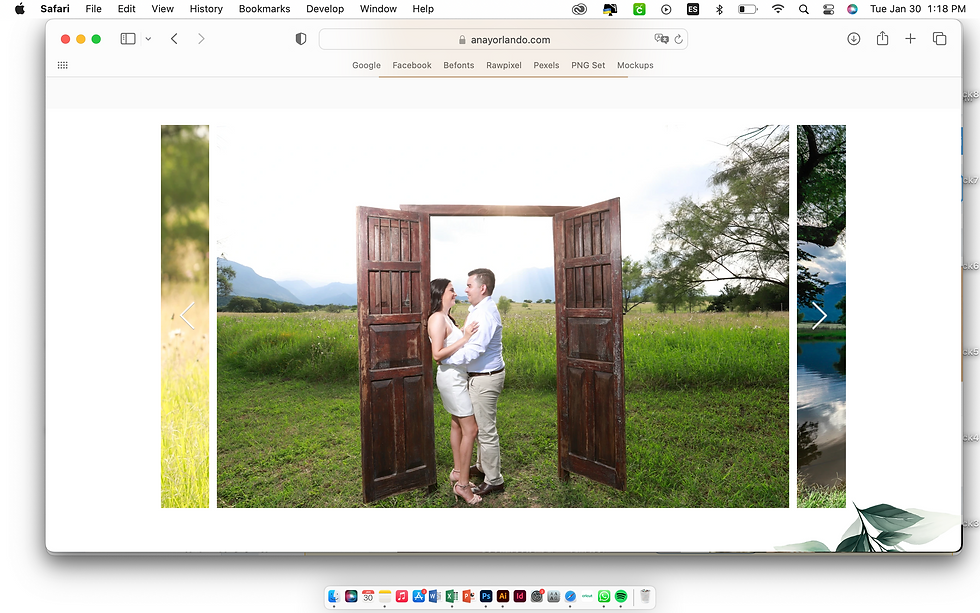980x613 pixels.
Task: Open the History menu
Action: click(206, 9)
